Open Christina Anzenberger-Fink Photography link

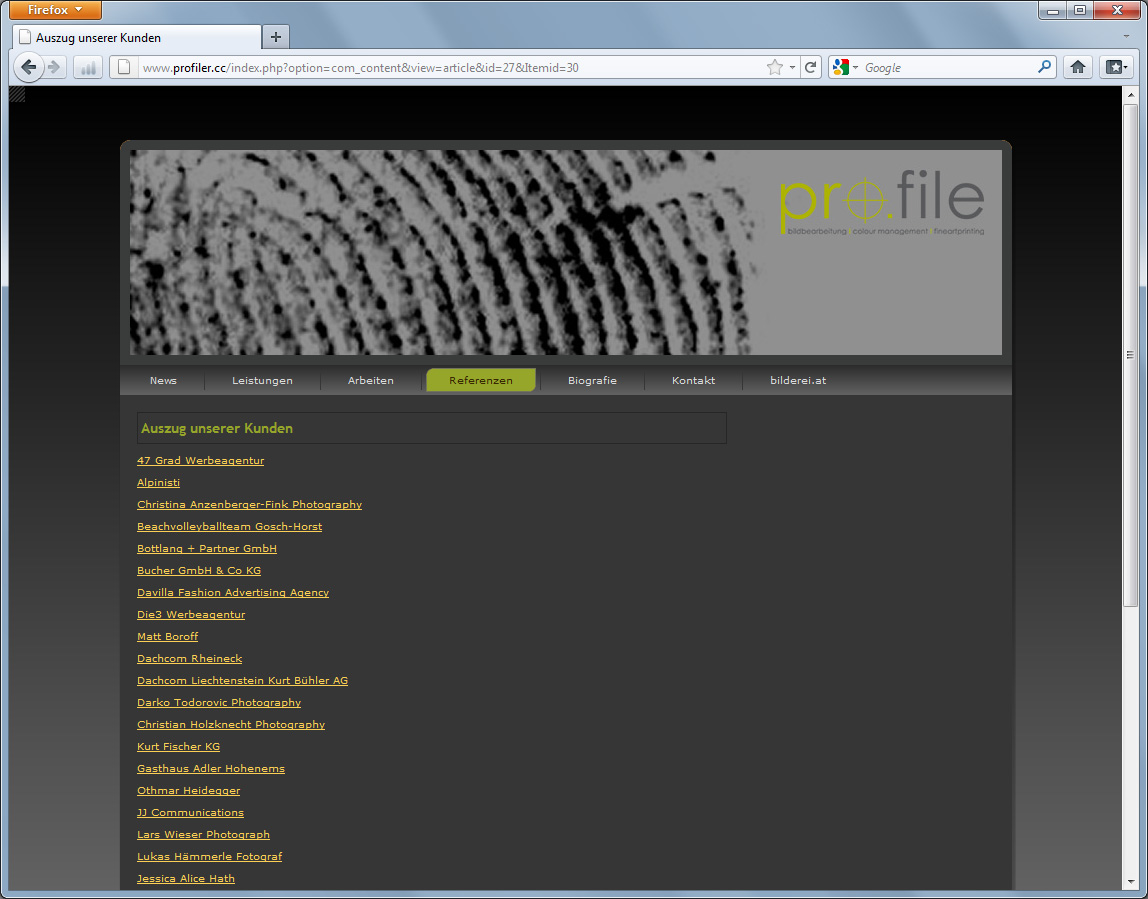click(x=250, y=504)
